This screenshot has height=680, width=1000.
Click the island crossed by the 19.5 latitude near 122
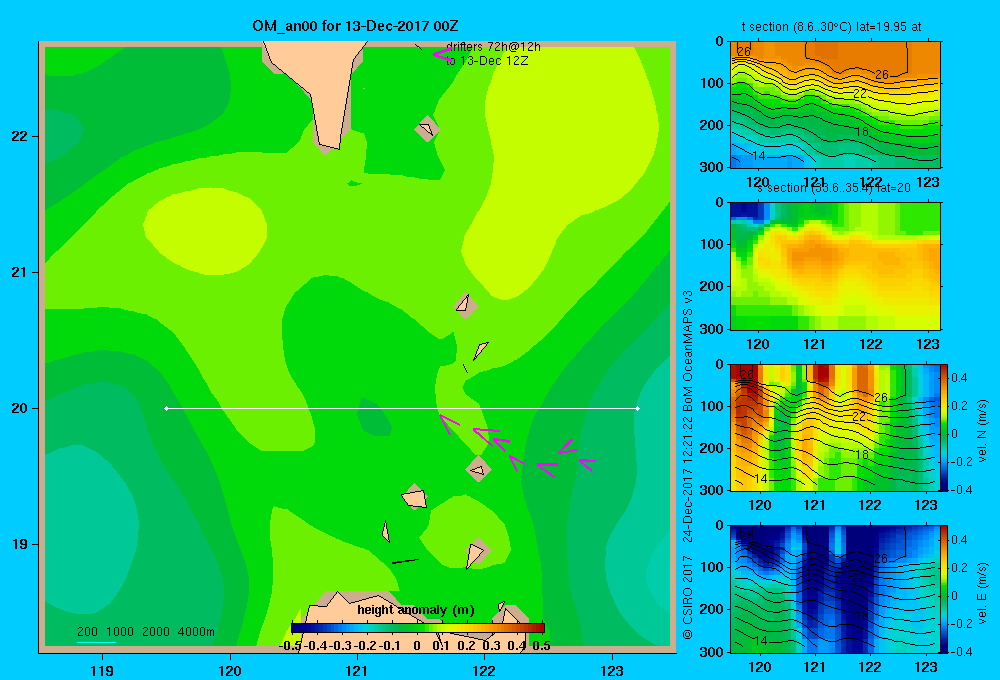click(478, 470)
